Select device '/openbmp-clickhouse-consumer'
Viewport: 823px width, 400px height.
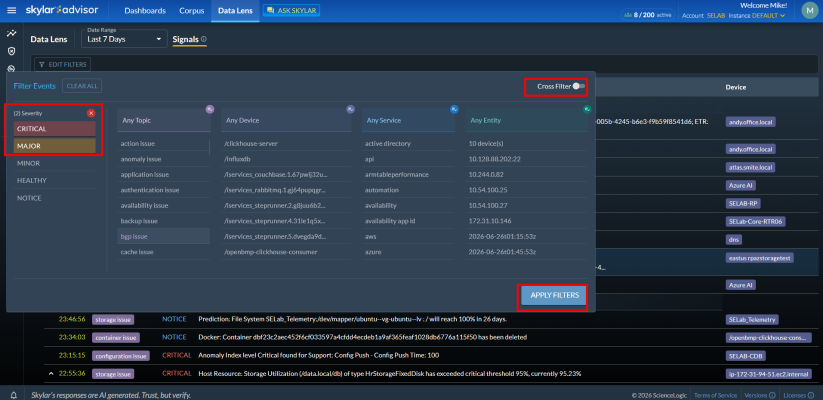pos(286,252)
